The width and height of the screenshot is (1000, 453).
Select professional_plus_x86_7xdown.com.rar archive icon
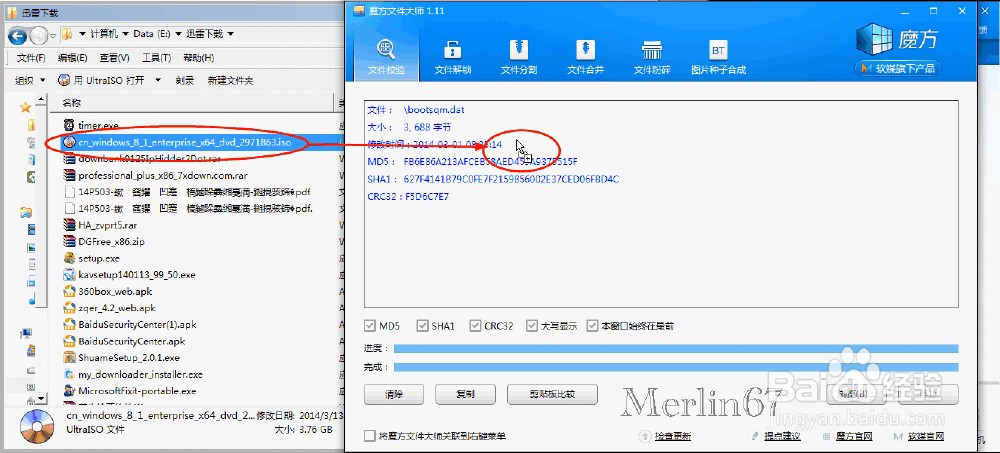click(70, 175)
